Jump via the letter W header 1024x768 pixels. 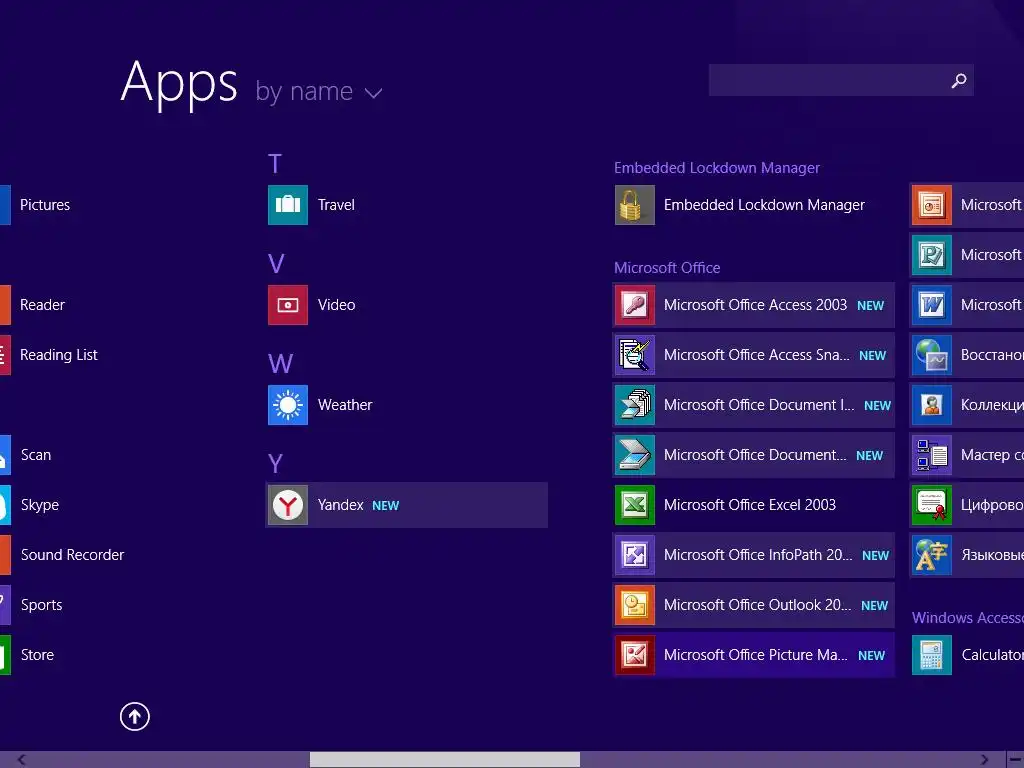[280, 364]
